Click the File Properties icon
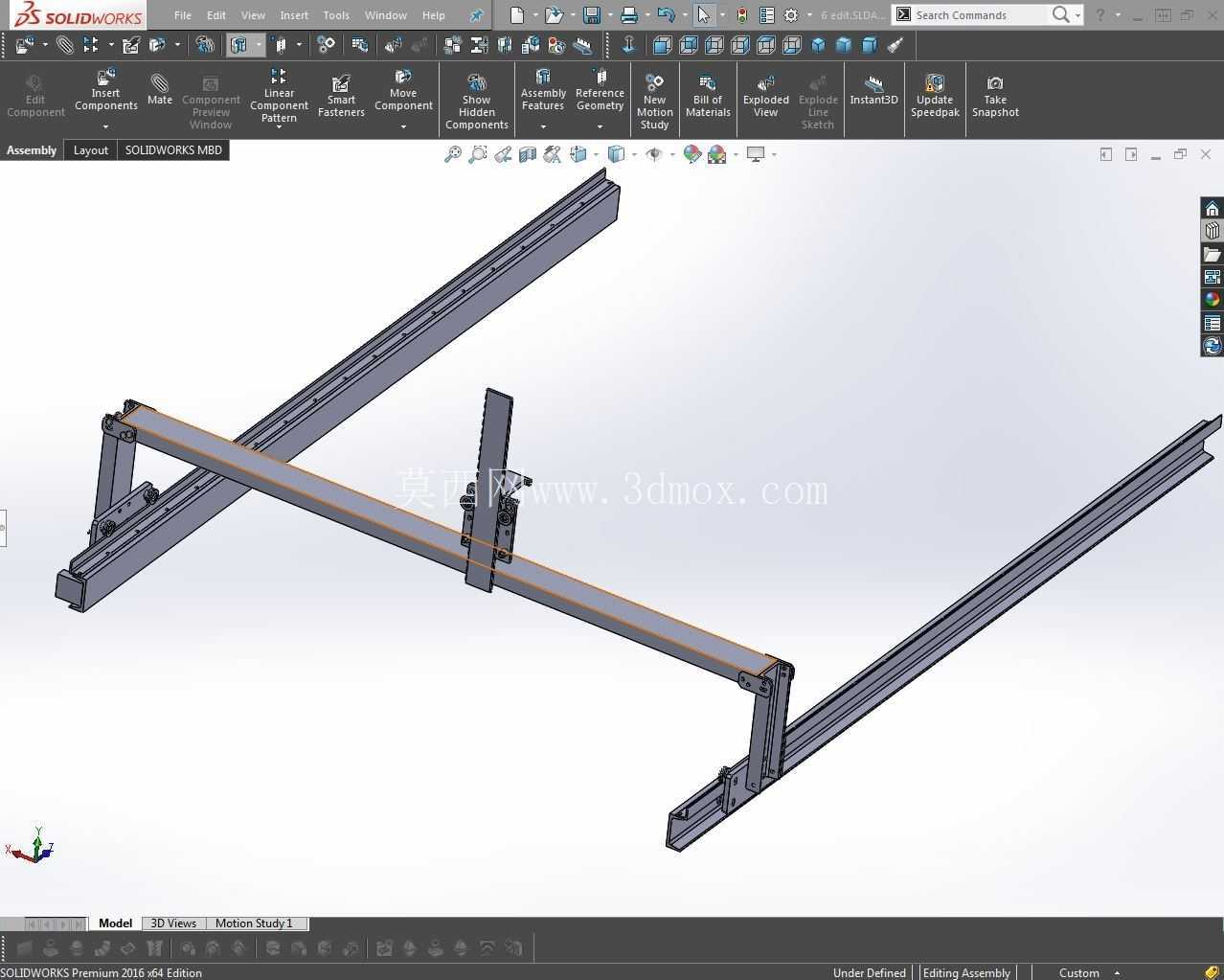Viewport: 1224px width, 980px height. tap(766, 15)
